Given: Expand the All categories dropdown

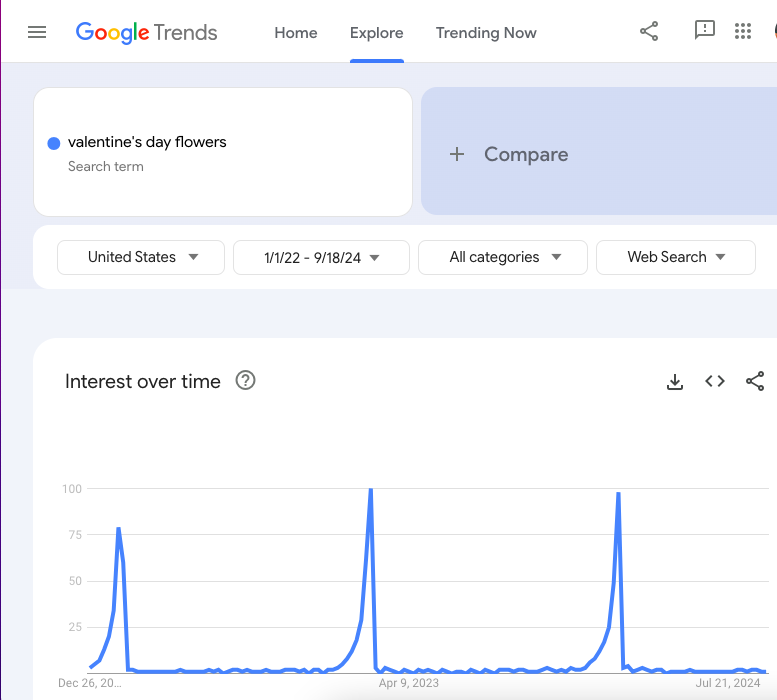Looking at the screenshot, I should (504, 257).
